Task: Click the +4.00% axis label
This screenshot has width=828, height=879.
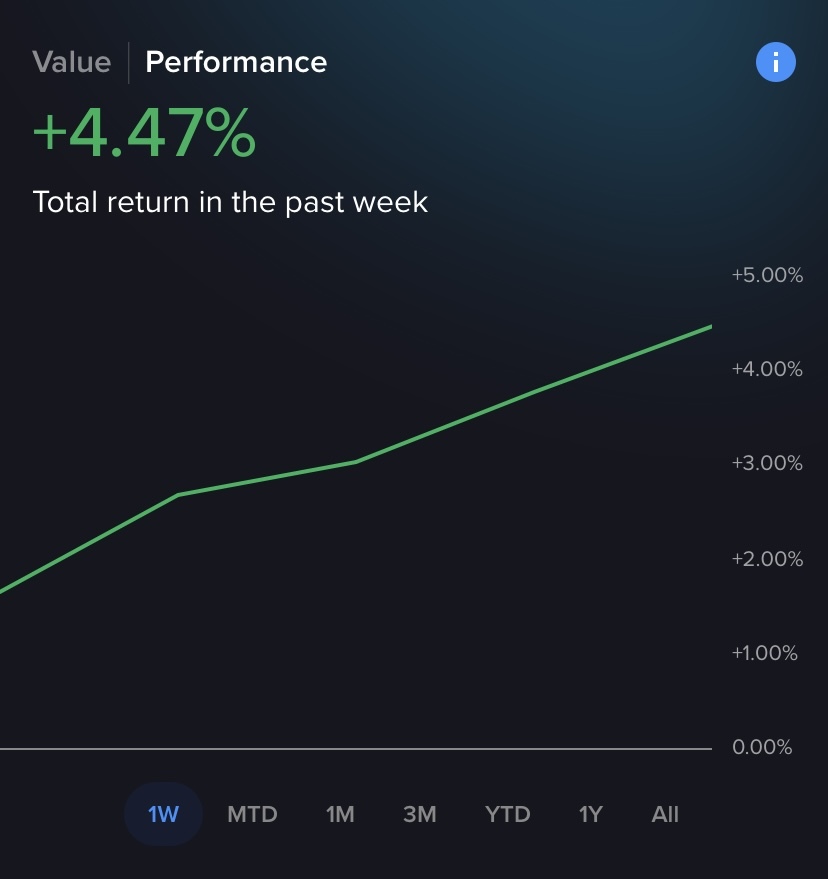Action: [x=767, y=369]
